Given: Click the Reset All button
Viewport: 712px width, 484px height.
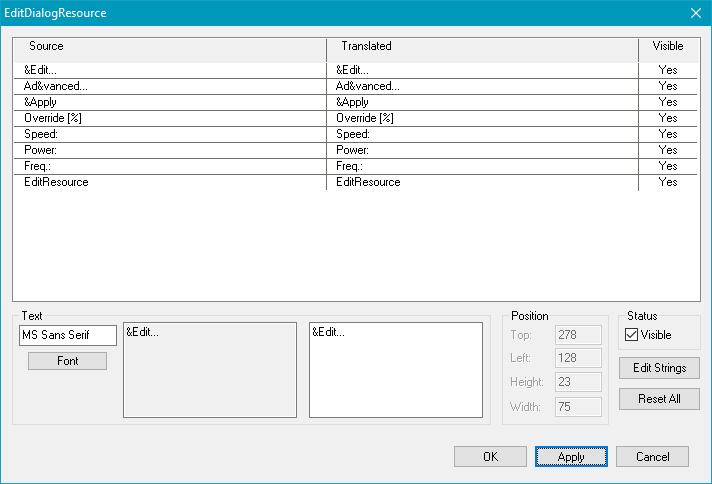Looking at the screenshot, I should [x=658, y=399].
